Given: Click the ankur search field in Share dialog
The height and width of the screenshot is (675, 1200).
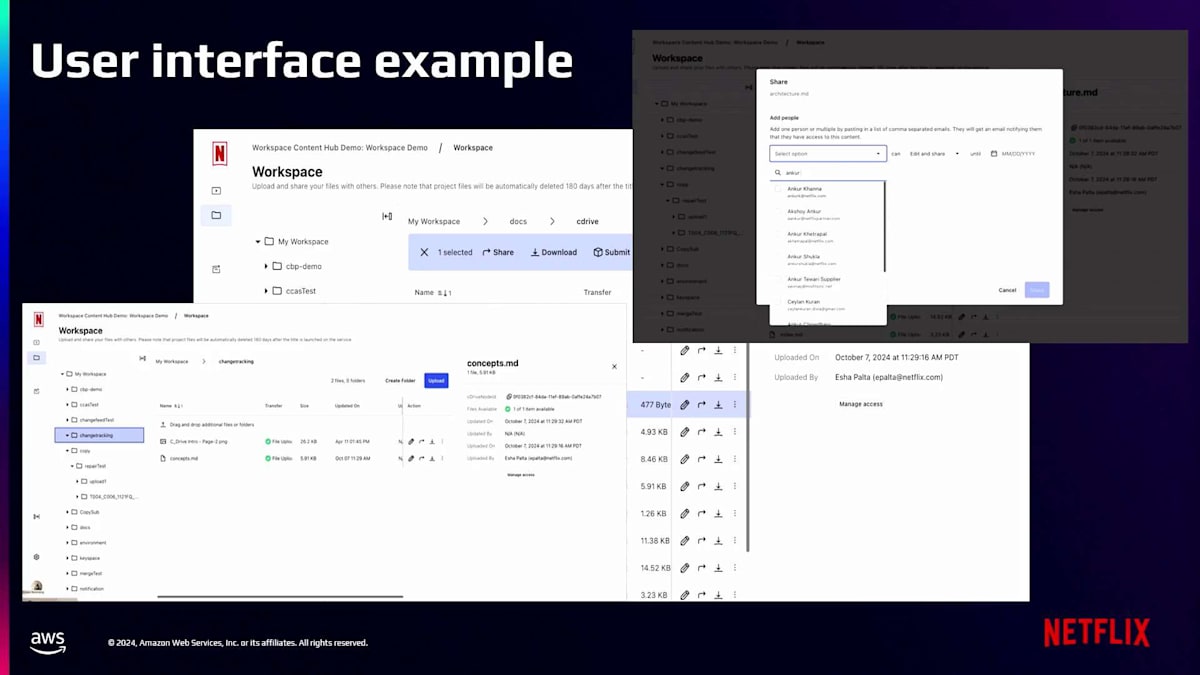Looking at the screenshot, I should 828,172.
